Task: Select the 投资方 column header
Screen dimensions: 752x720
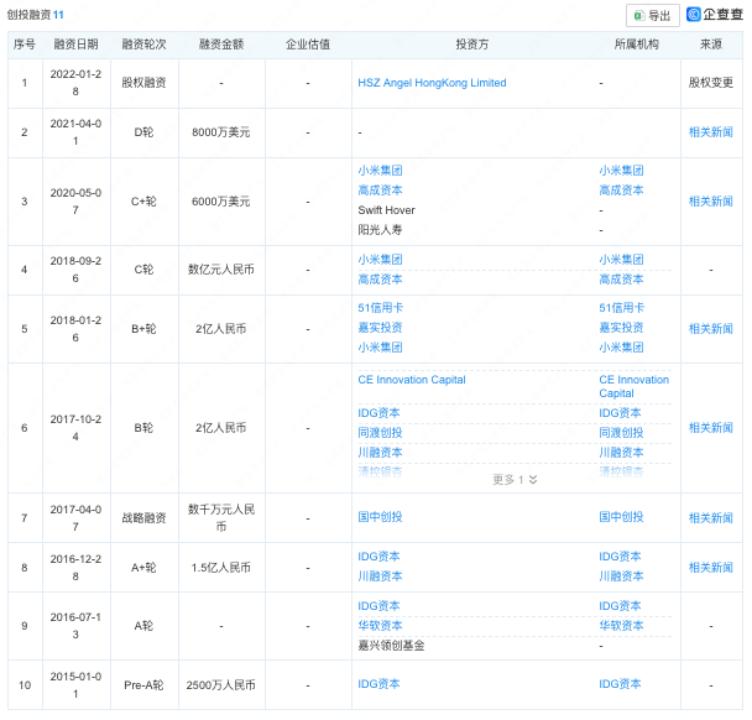Action: pos(472,45)
